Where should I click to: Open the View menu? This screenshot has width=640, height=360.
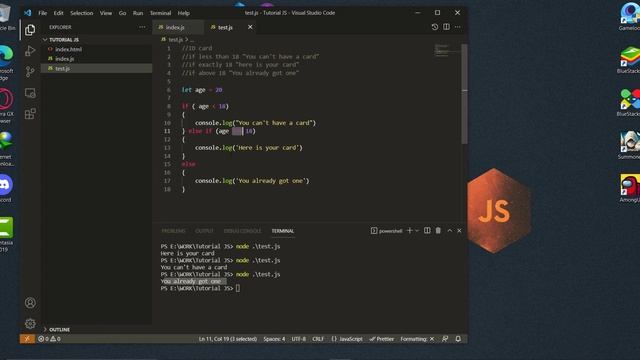[x=106, y=13]
